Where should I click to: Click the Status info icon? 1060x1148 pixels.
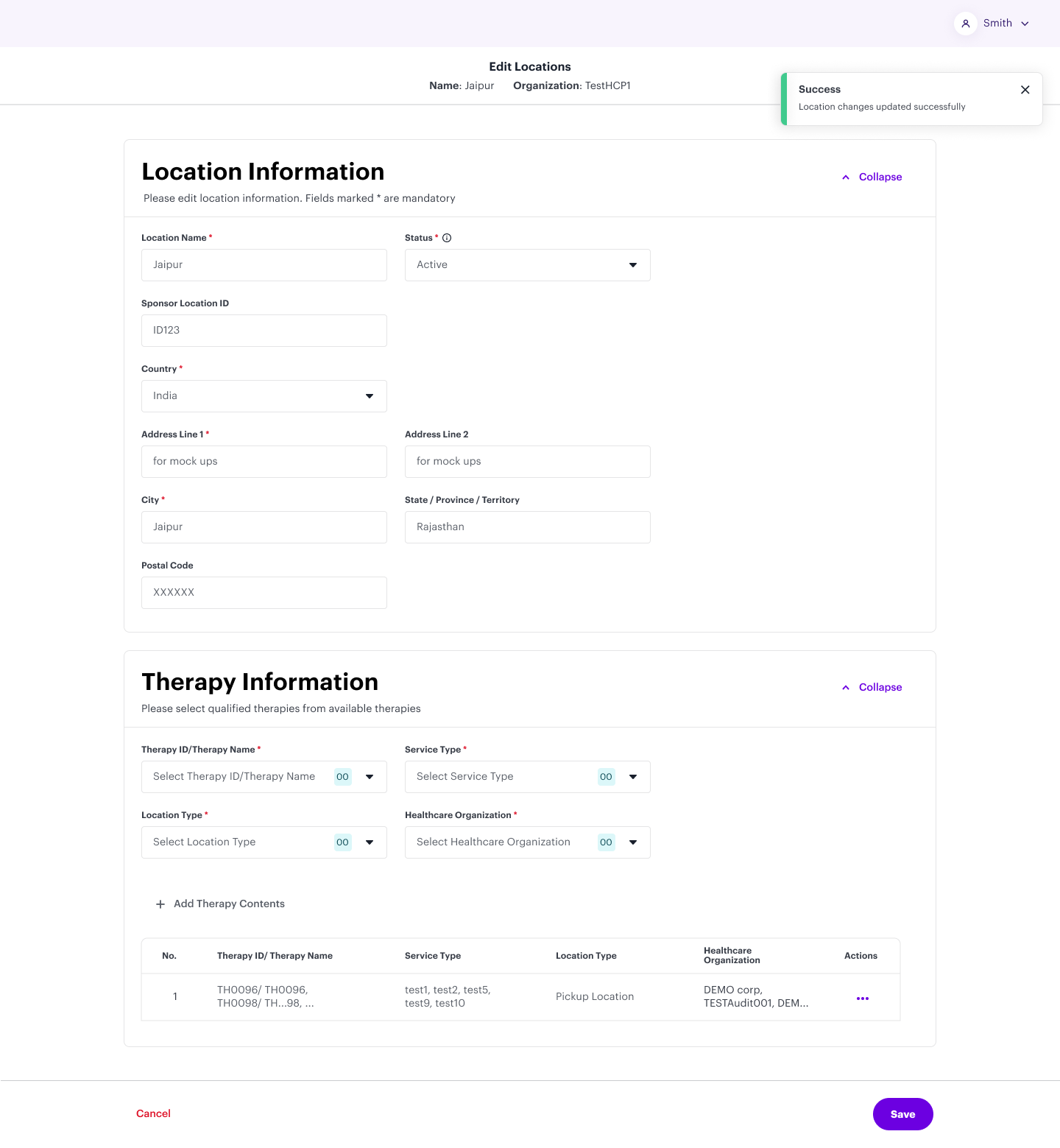click(x=447, y=238)
